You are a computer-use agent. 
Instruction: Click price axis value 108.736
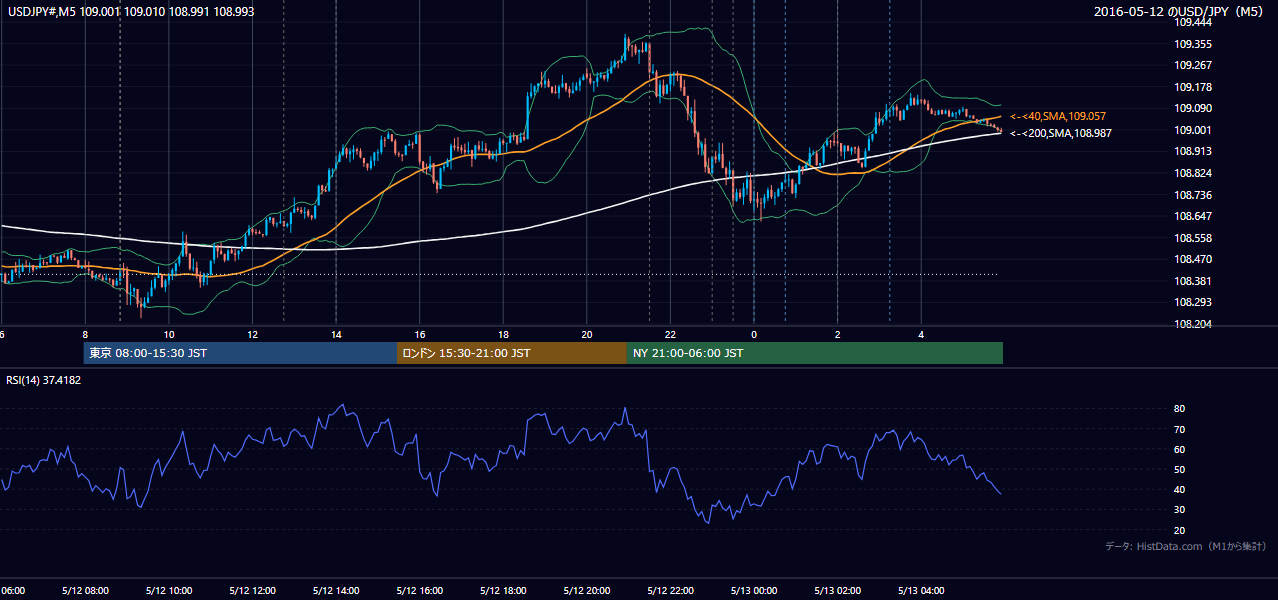coord(1193,195)
